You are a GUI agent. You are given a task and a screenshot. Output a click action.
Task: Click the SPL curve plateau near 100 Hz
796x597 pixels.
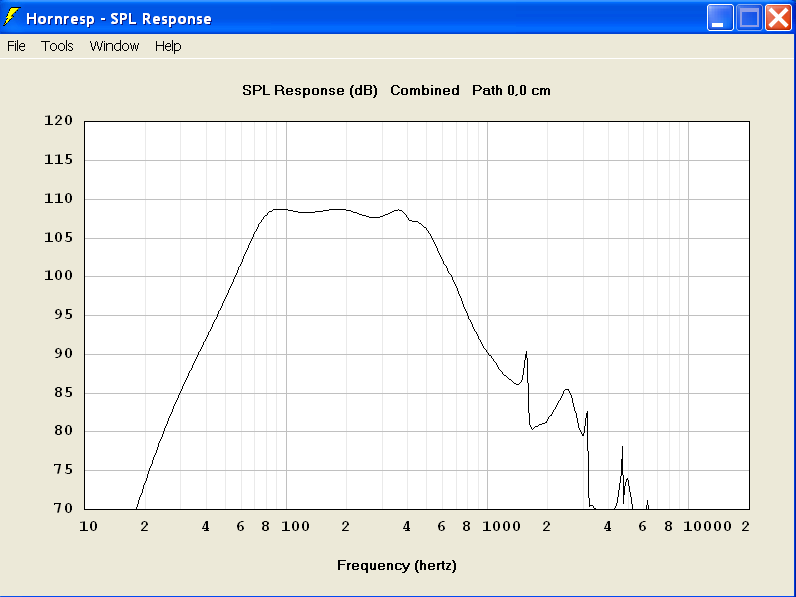[286, 210]
